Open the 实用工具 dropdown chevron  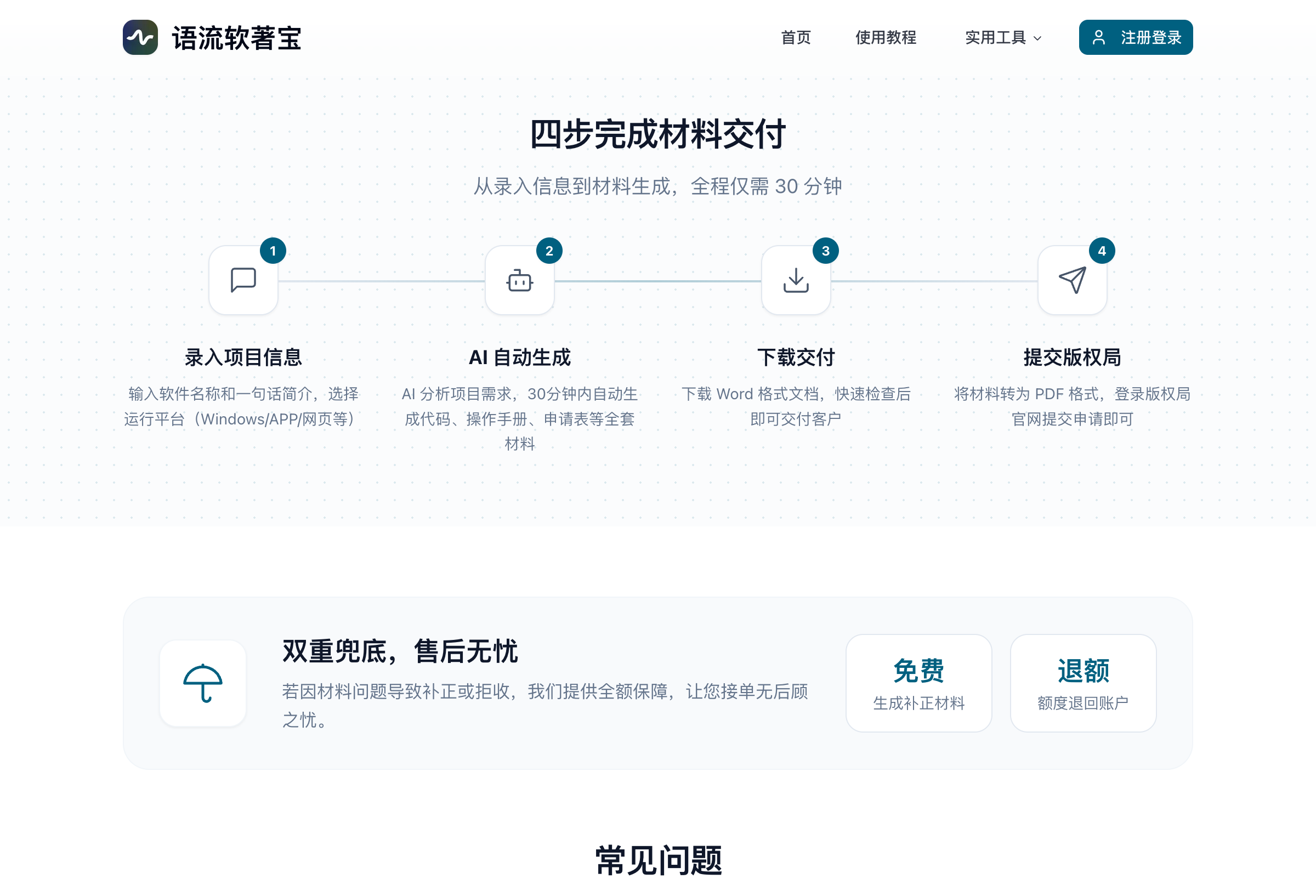point(1039,38)
